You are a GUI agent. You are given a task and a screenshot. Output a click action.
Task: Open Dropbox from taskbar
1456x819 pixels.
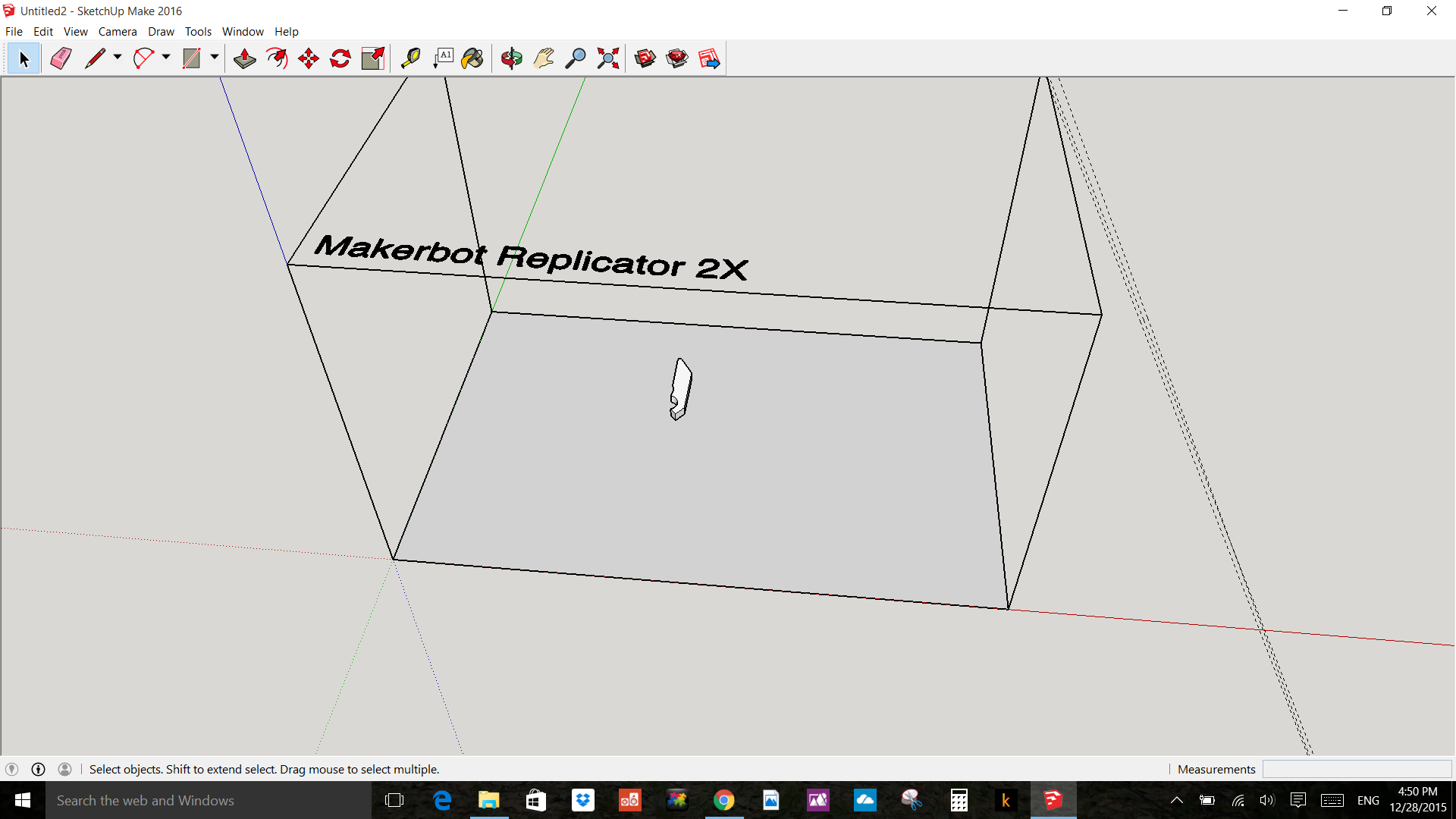(x=583, y=800)
